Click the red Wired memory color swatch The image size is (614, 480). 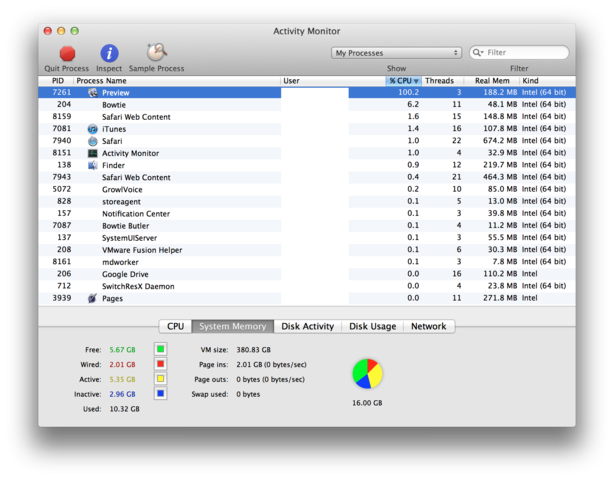point(161,364)
